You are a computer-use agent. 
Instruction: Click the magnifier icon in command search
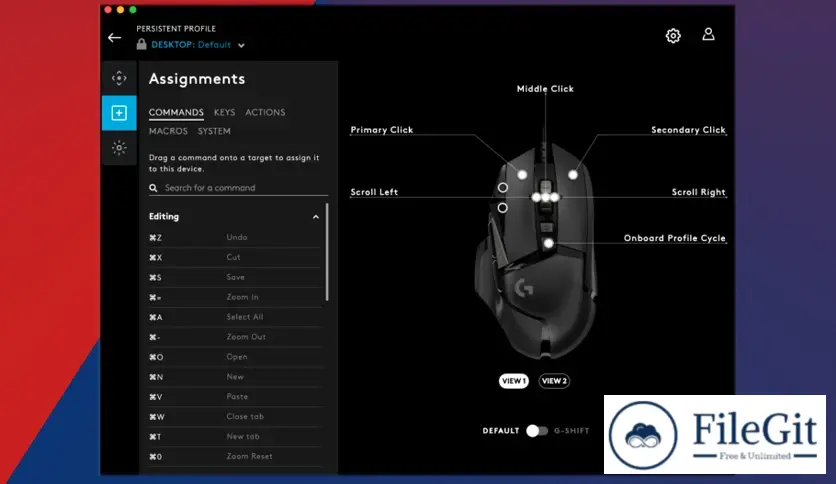point(153,188)
